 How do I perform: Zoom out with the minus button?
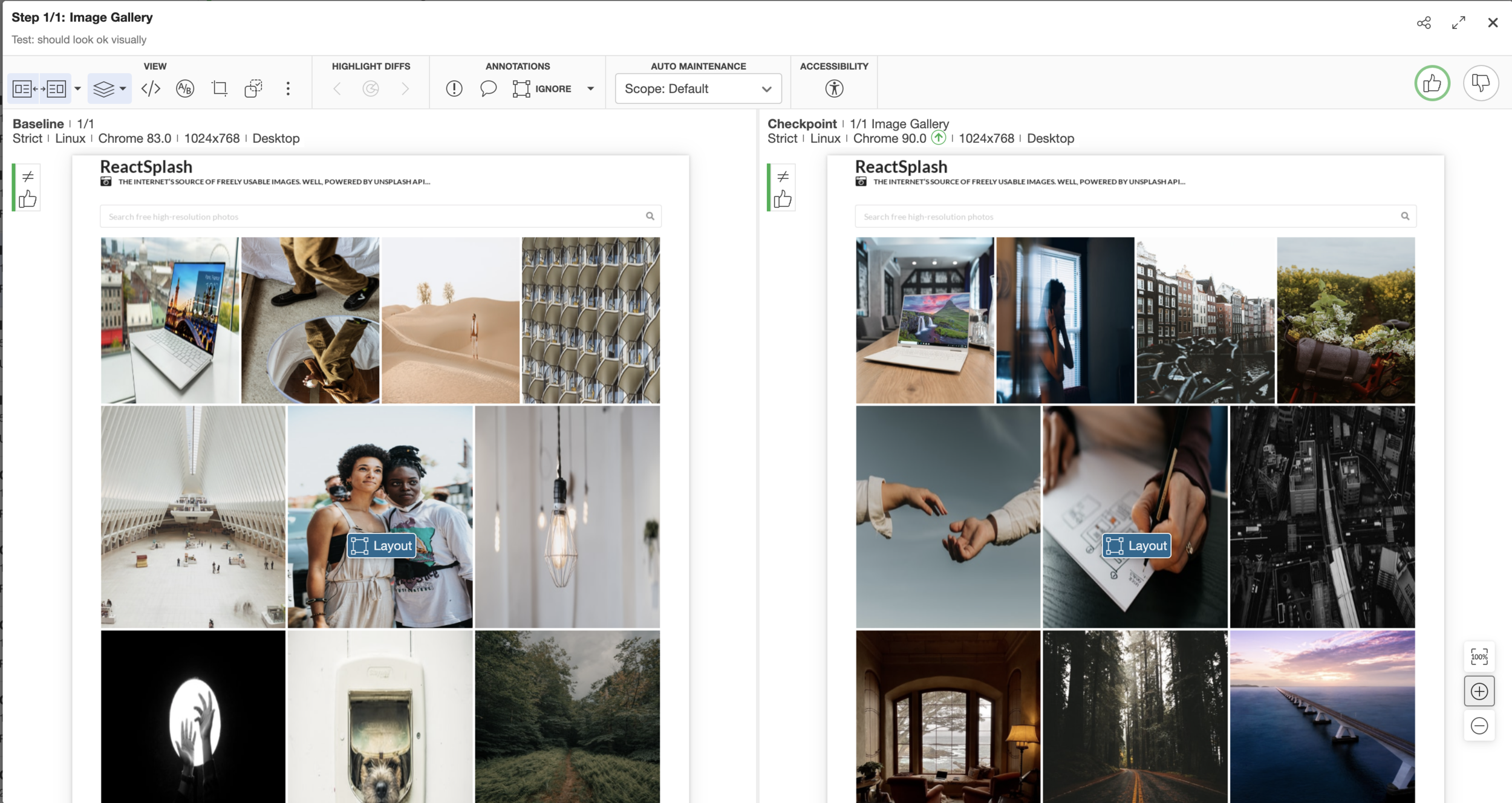tap(1479, 726)
